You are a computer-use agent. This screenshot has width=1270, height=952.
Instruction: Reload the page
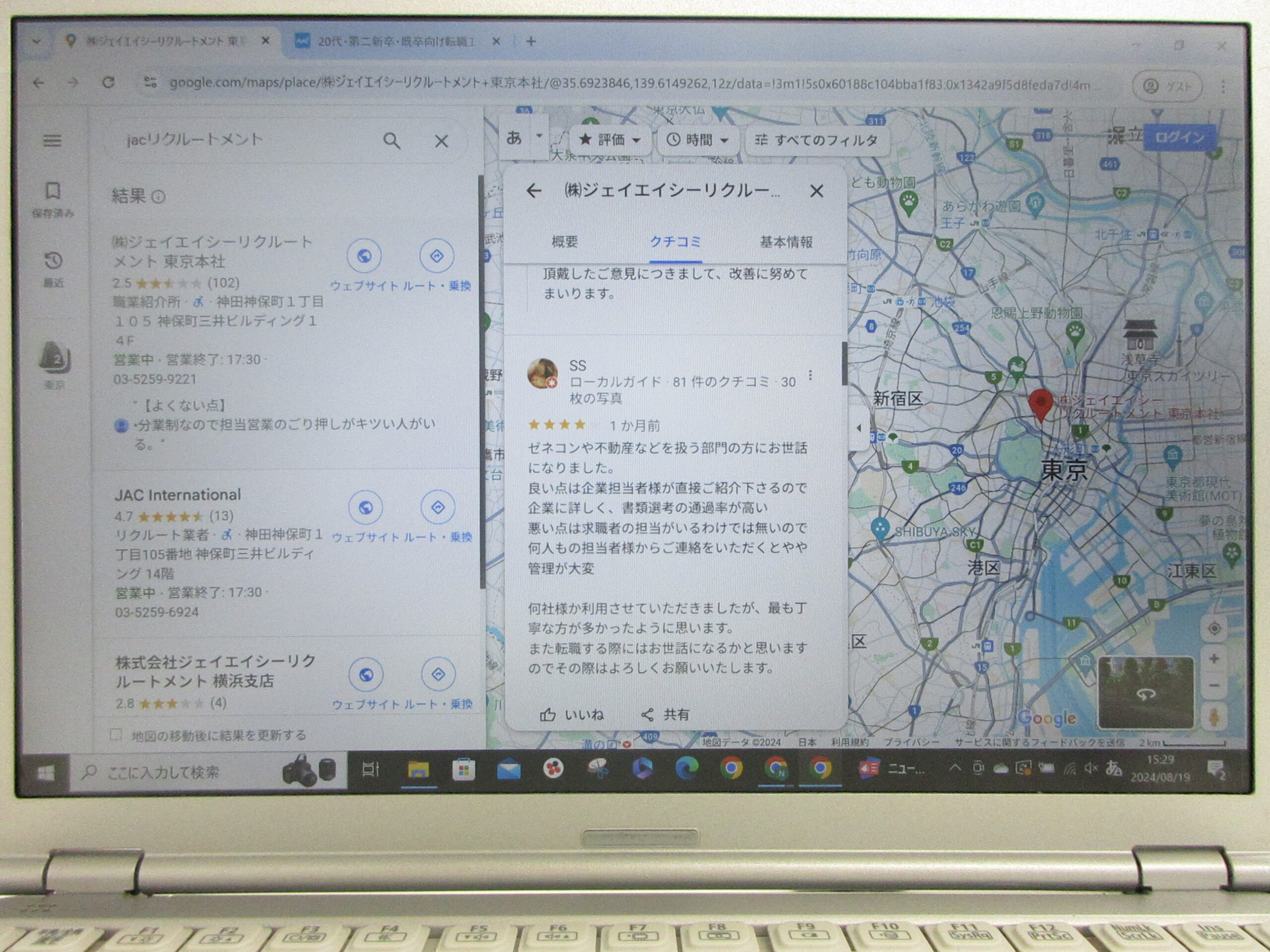point(109,83)
